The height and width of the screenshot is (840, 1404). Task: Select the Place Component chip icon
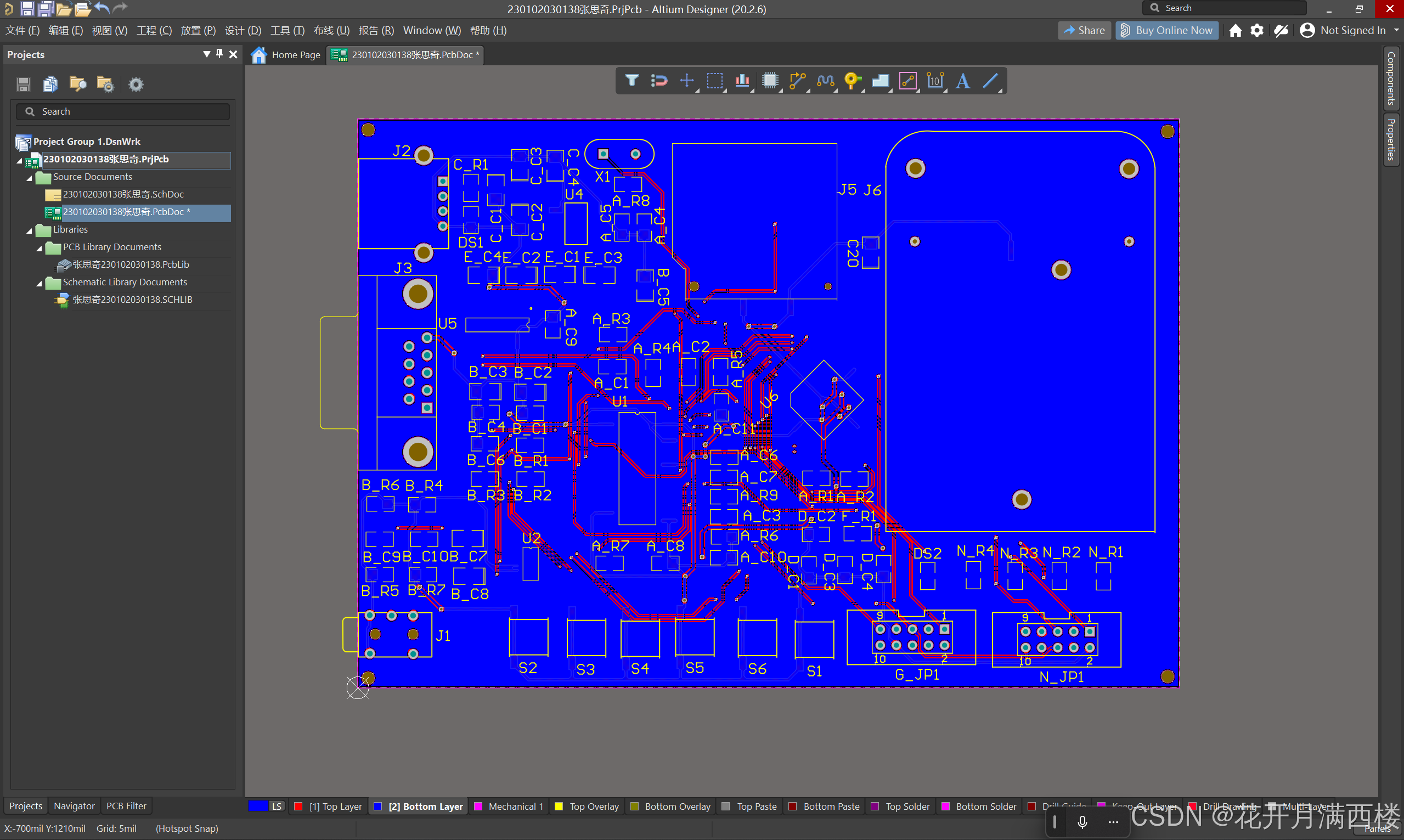tap(770, 80)
